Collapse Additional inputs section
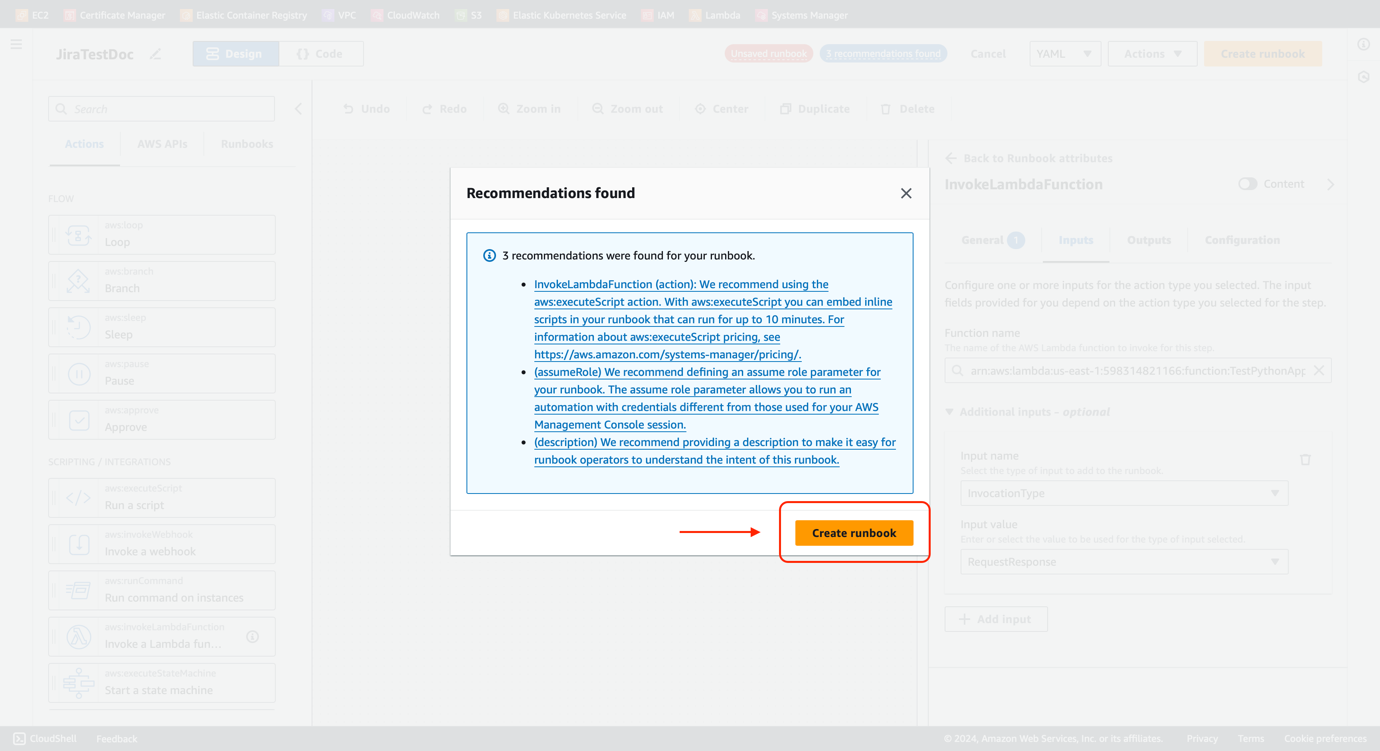Screen dimensions: 1380x751 [x=950, y=412]
